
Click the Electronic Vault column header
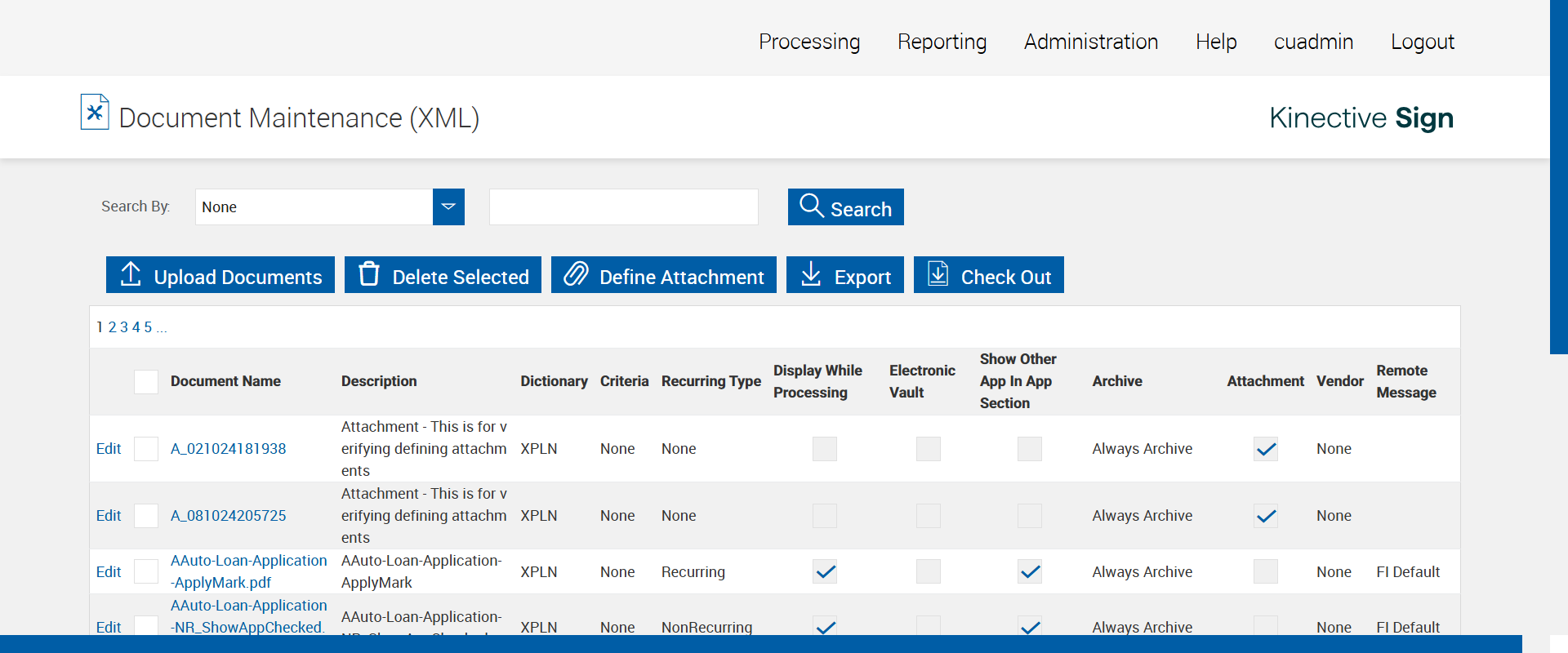922,381
